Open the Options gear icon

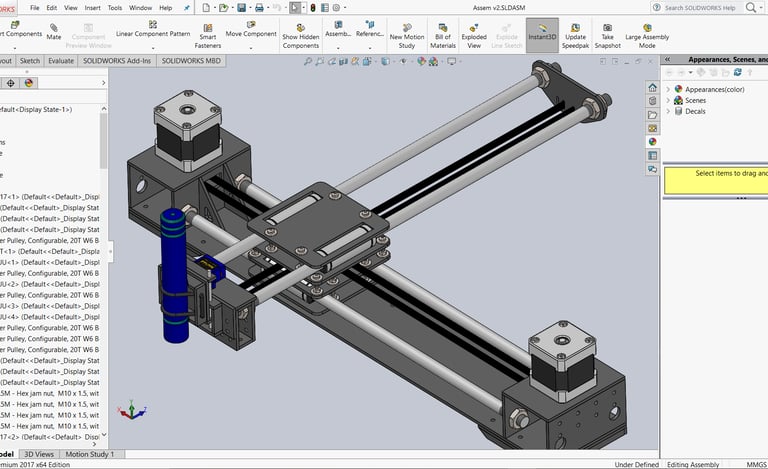[336, 7]
